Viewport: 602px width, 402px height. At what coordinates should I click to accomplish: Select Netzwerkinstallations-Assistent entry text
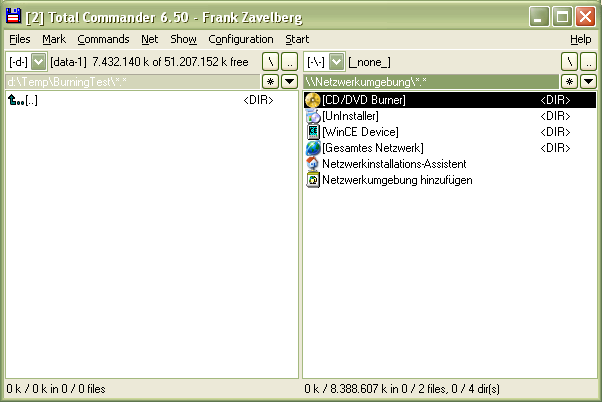(x=394, y=164)
